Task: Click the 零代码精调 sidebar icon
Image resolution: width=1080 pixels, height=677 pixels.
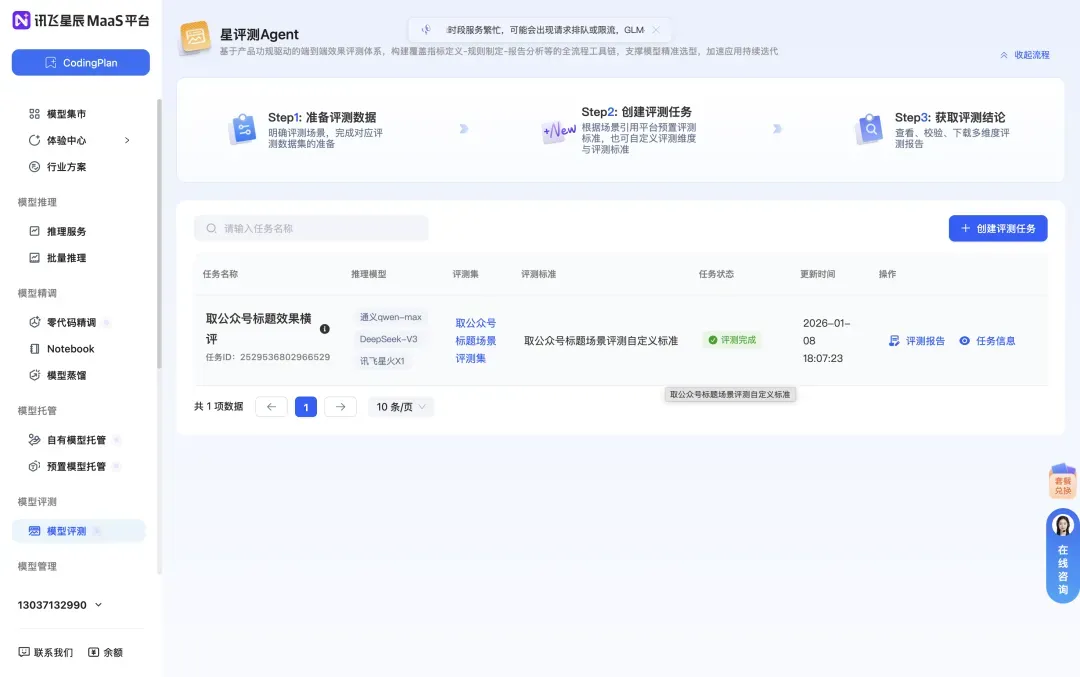Action: coord(34,322)
